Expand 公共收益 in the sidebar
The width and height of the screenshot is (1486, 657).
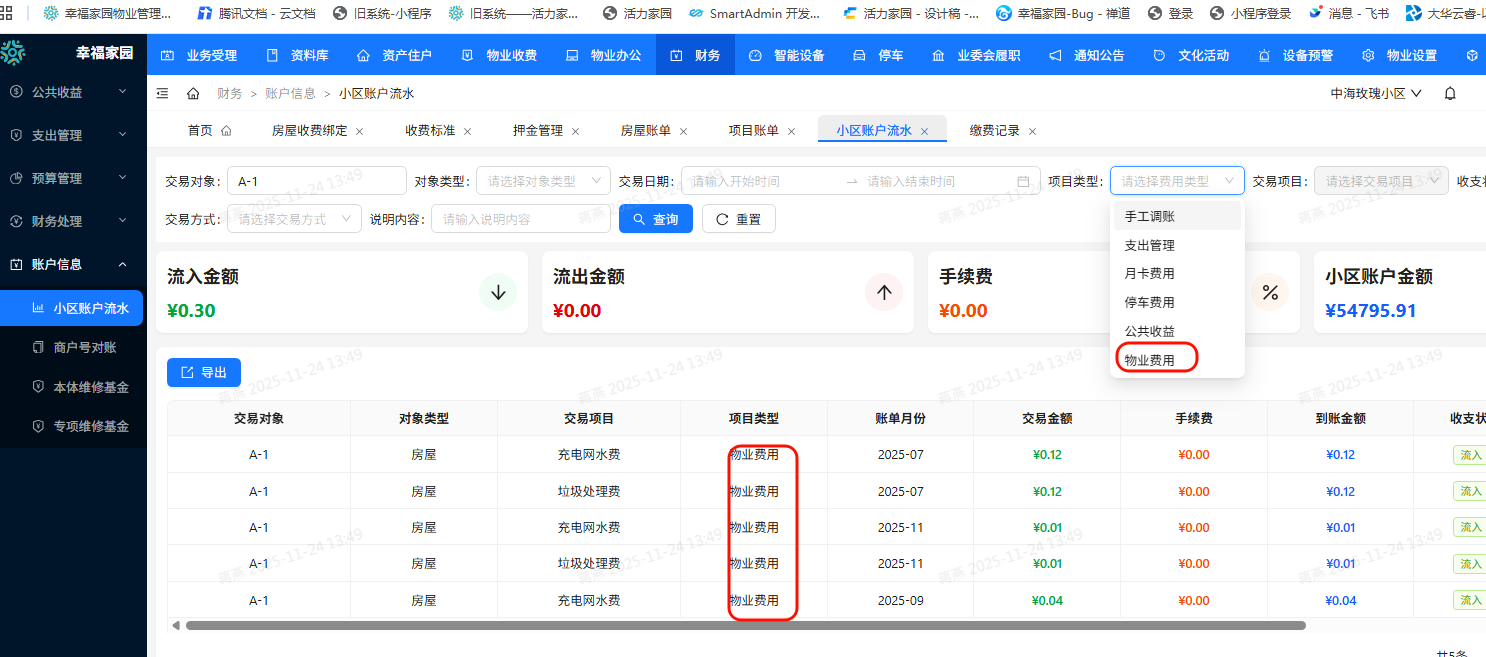pyautogui.click(x=72, y=92)
